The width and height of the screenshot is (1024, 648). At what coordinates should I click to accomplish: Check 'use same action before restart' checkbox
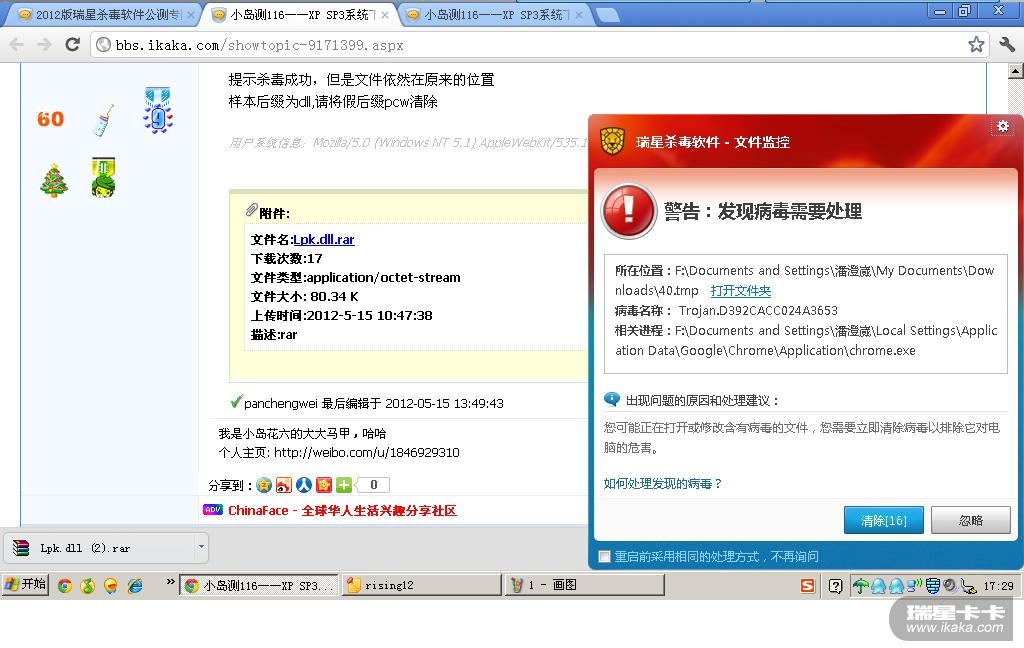tap(605, 557)
